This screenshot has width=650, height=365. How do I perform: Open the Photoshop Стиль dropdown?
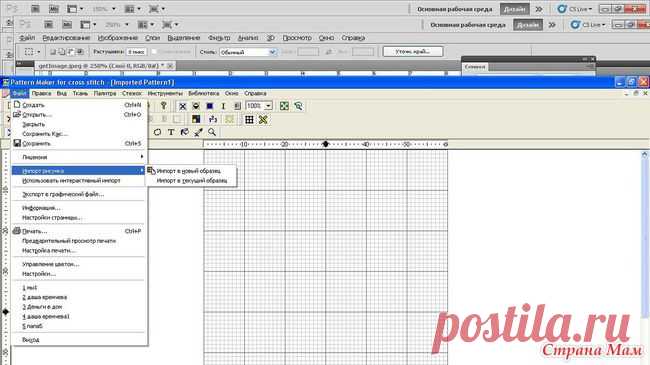(248, 52)
